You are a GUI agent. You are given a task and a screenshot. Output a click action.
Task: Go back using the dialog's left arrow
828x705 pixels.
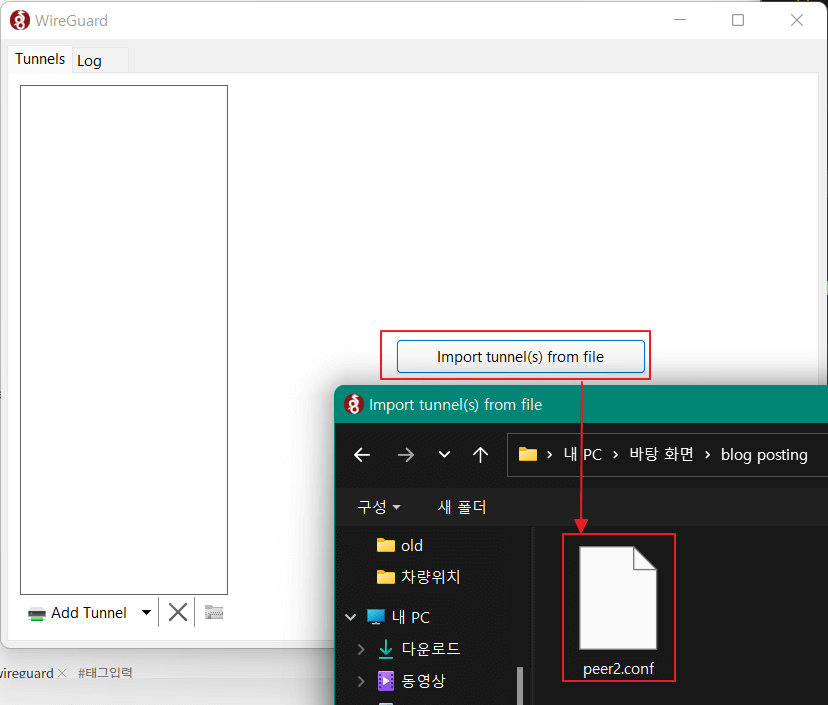click(x=362, y=455)
